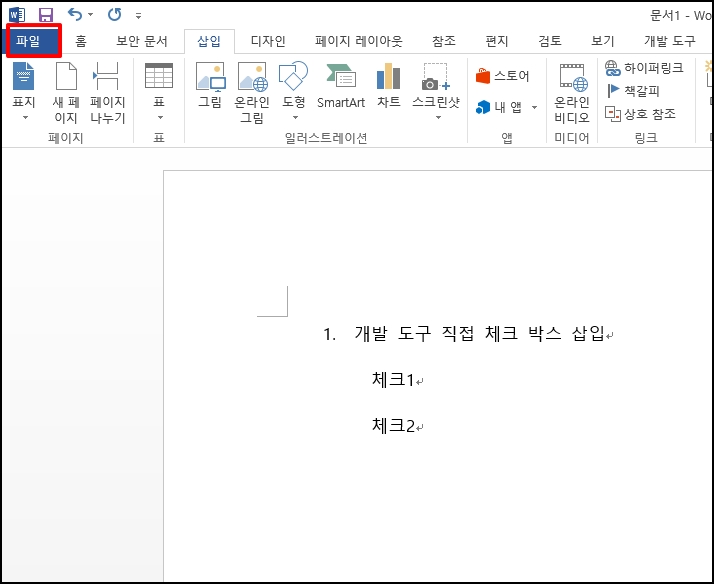The width and height of the screenshot is (714, 584).
Task: Place the cursor on the '체크1' line
Action: pyautogui.click(x=393, y=379)
